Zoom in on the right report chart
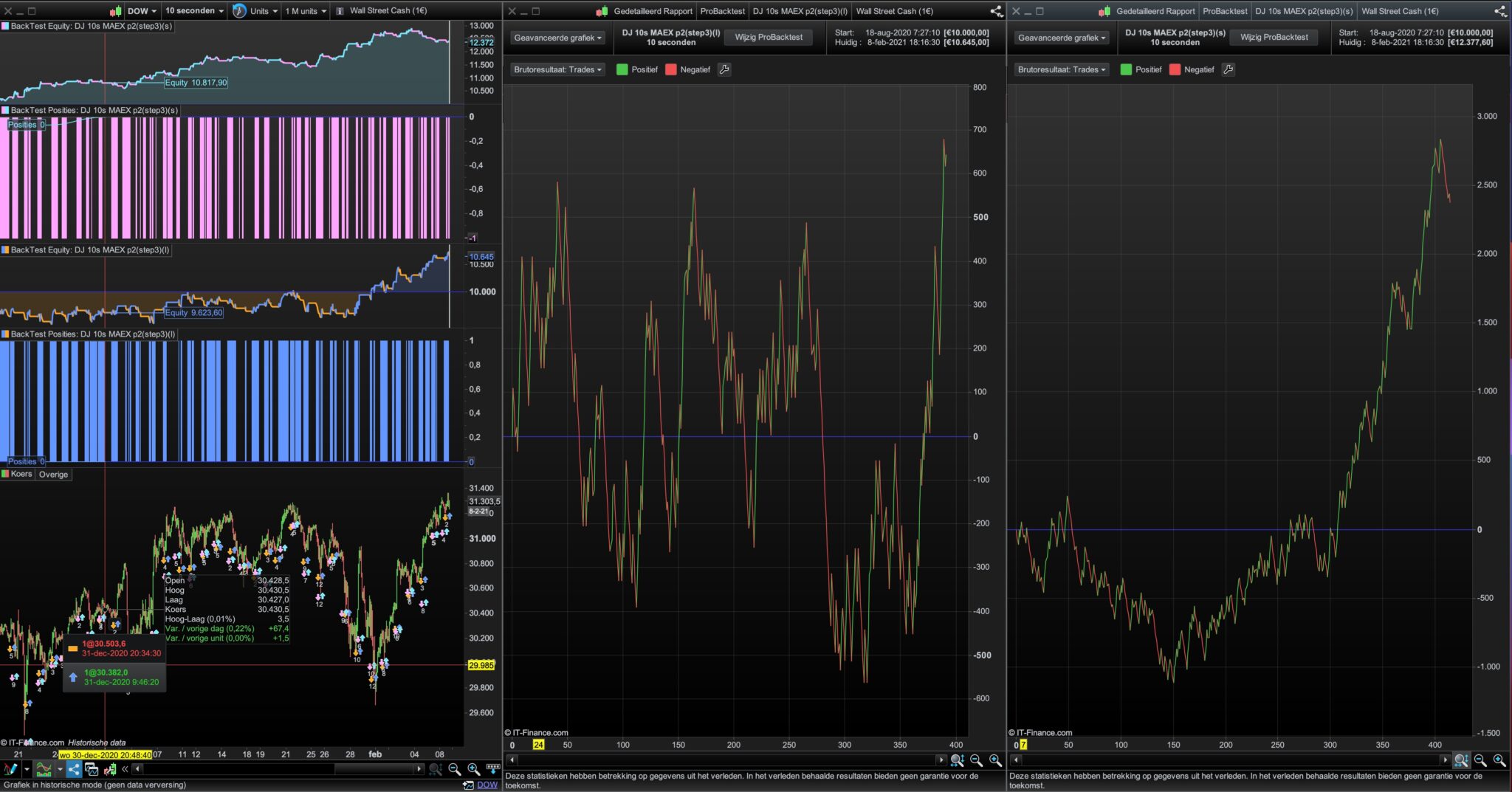1512x792 pixels. coord(1499,760)
